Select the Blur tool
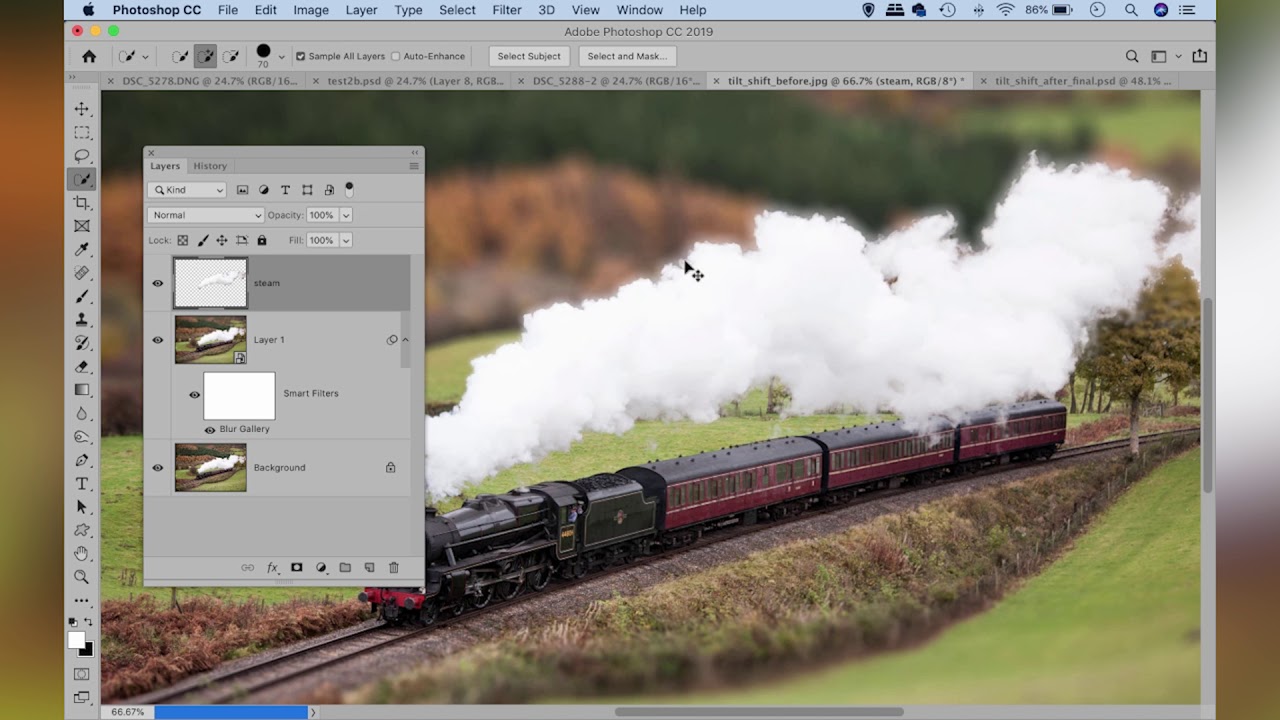The image size is (1280, 720). (82, 414)
